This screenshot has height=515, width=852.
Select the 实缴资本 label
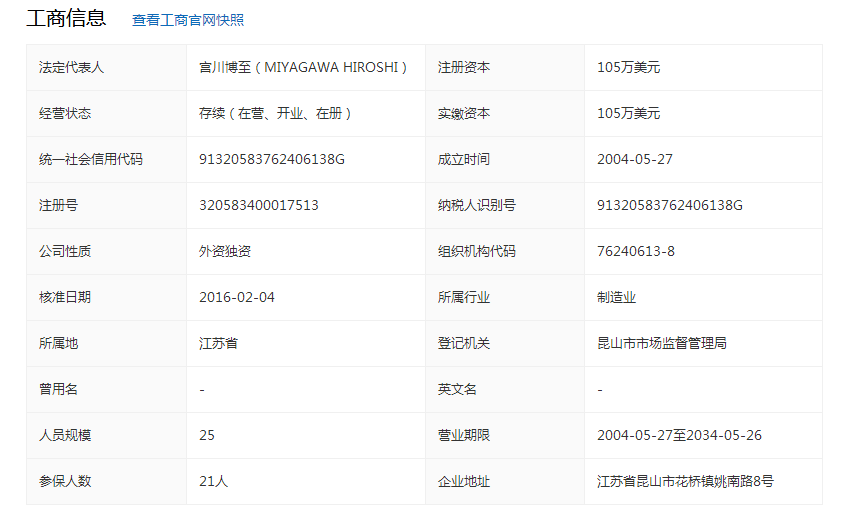(464, 114)
